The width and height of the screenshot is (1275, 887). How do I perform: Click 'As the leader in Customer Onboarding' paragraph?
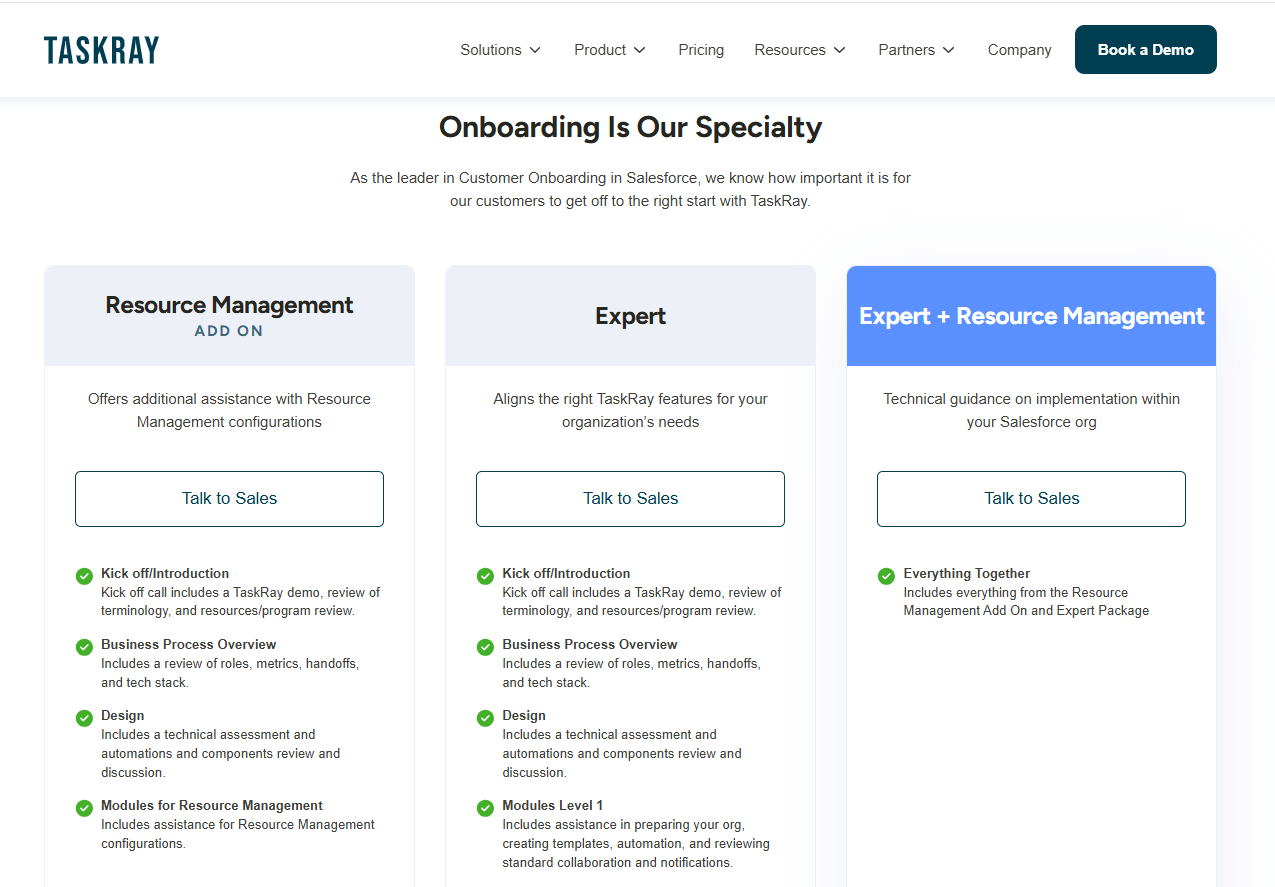[630, 189]
